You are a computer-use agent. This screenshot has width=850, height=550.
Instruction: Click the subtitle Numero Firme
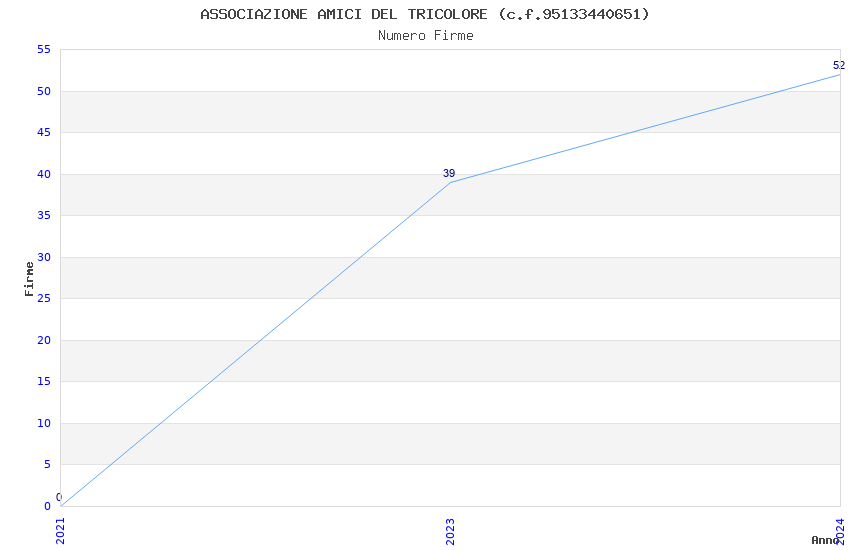coord(426,36)
